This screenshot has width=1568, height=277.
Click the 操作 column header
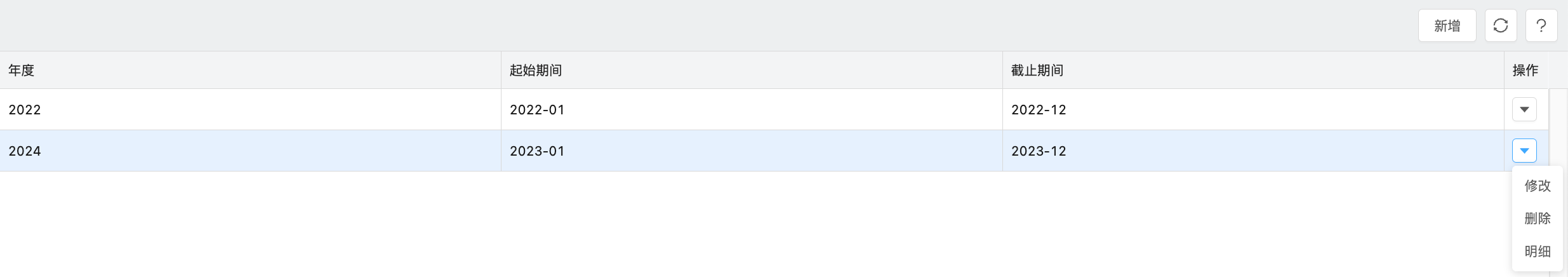1526,70
